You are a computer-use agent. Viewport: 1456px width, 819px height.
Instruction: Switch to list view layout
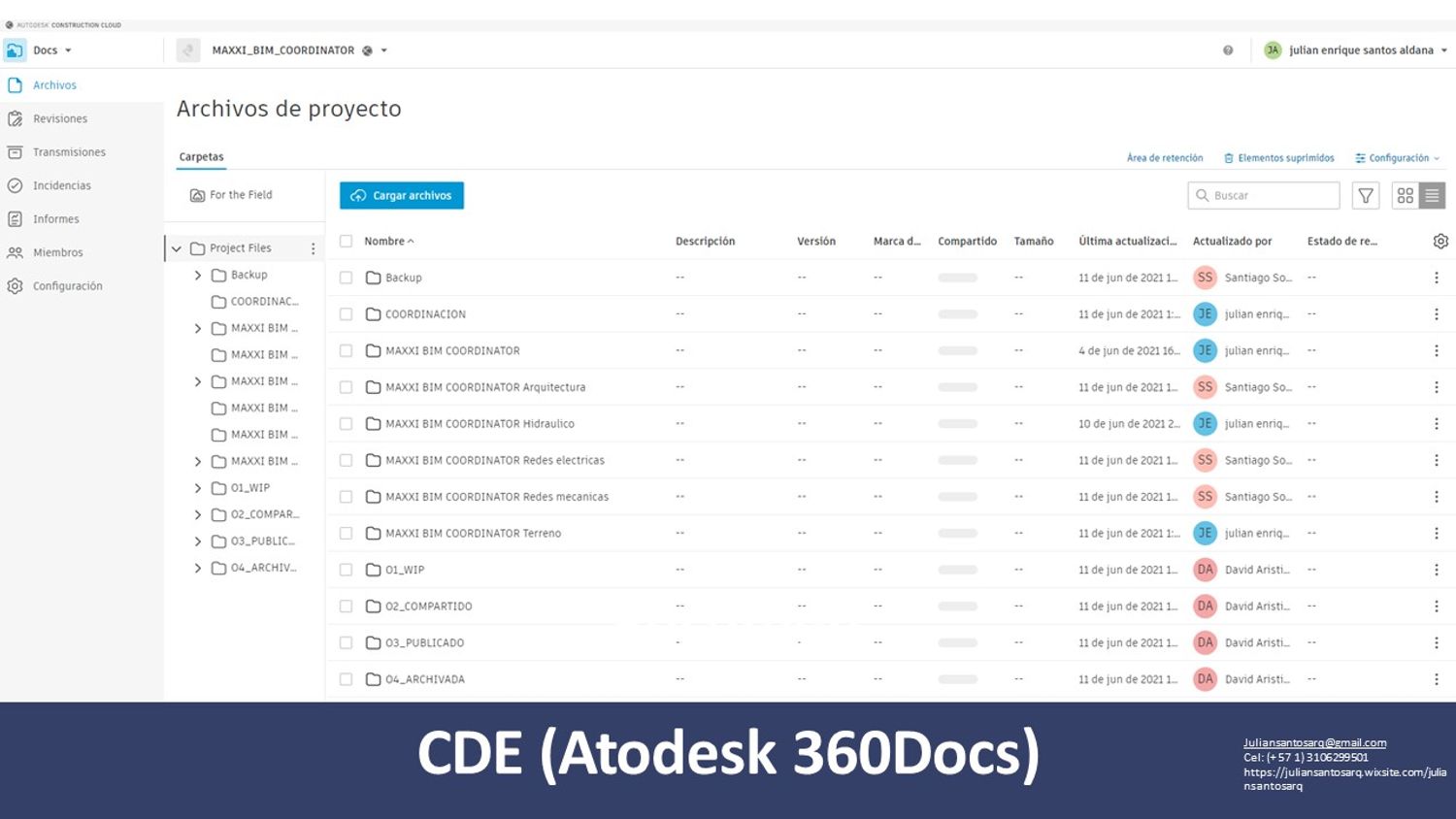pos(1432,196)
